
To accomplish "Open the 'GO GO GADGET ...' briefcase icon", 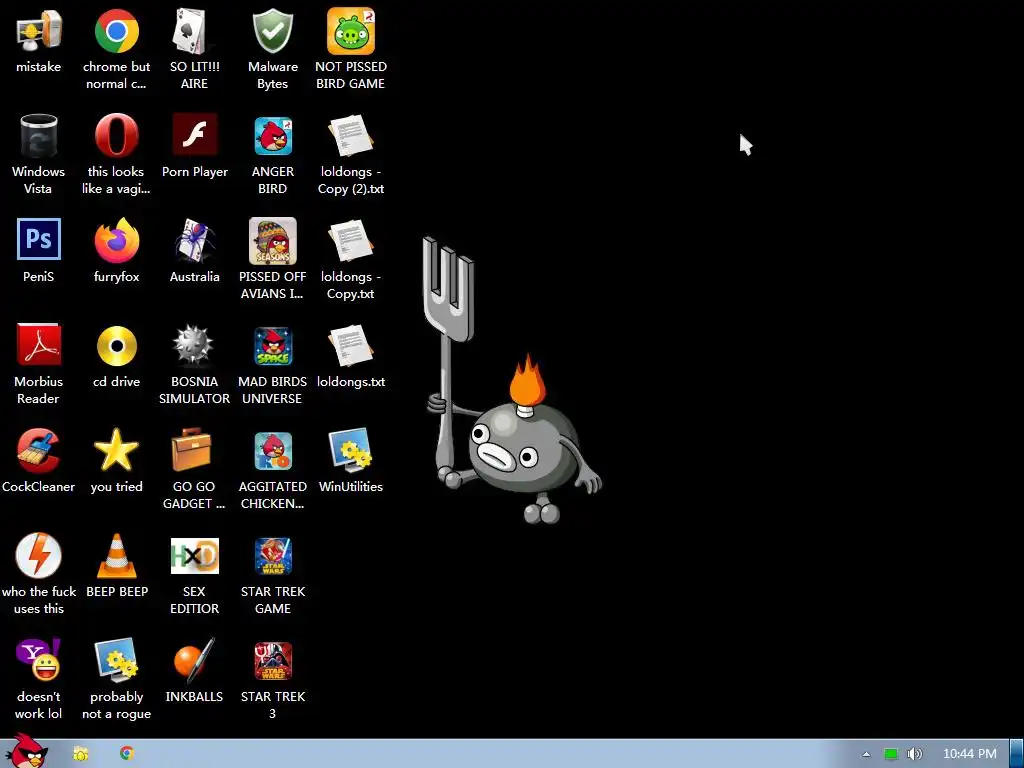I will tap(191, 449).
